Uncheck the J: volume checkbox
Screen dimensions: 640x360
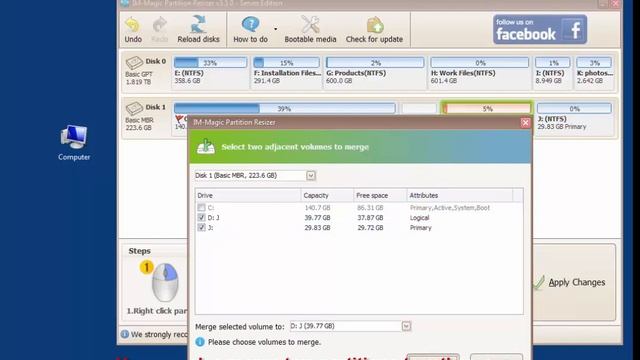pyautogui.click(x=201, y=227)
